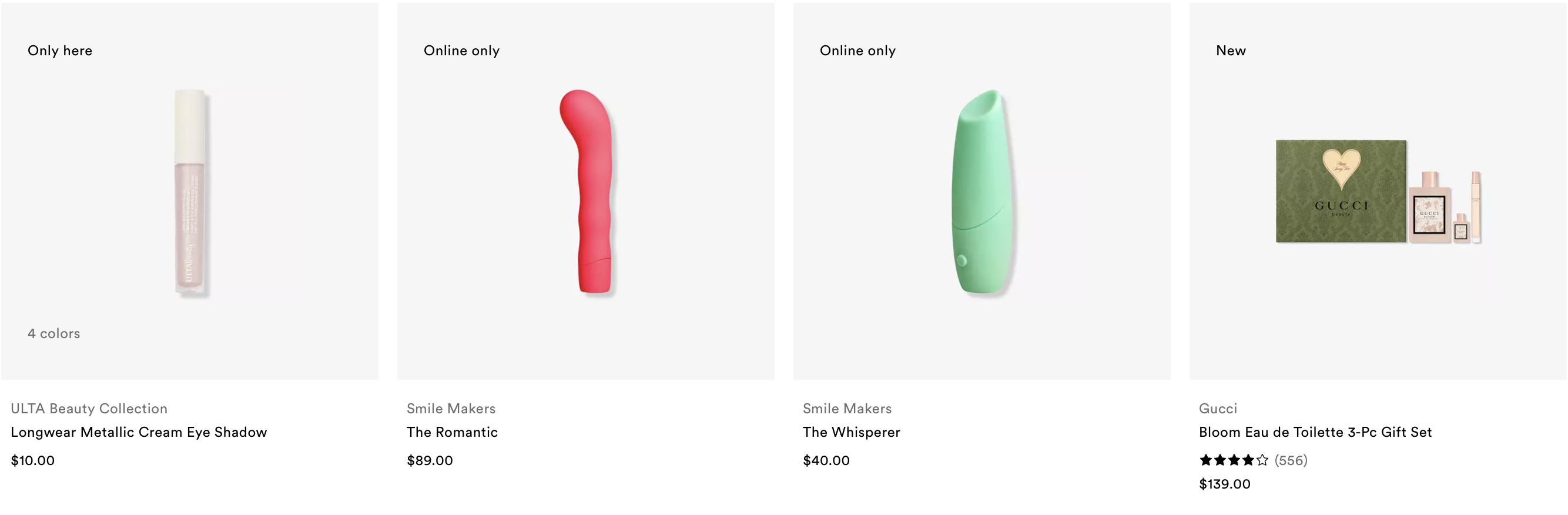
Task: Click the $139.00 price
Action: pyautogui.click(x=1225, y=484)
